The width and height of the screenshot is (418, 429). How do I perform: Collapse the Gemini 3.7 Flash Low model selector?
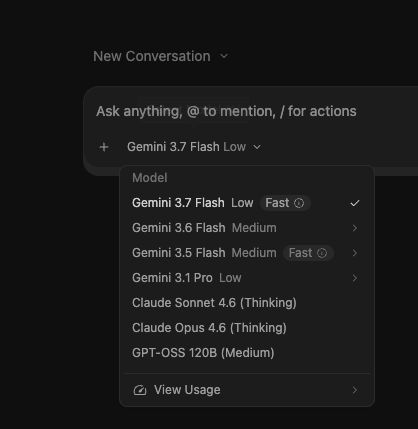coord(194,147)
